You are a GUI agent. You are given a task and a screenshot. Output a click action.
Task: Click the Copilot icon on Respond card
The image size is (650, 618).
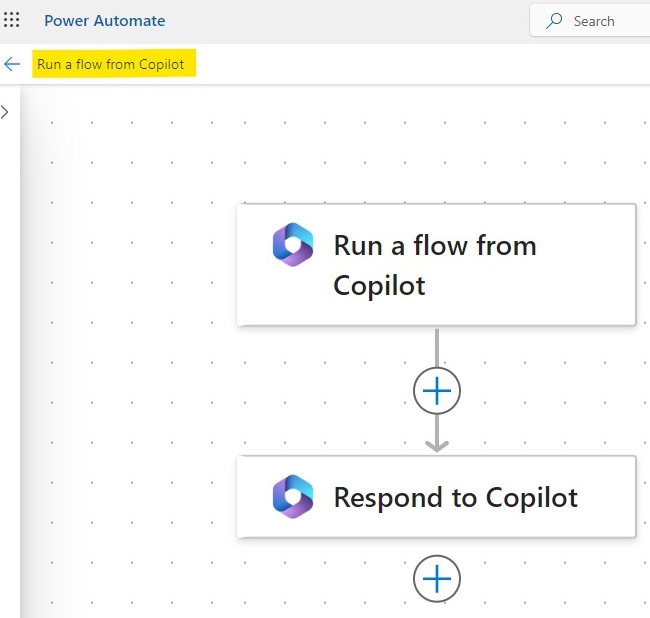[x=293, y=496]
